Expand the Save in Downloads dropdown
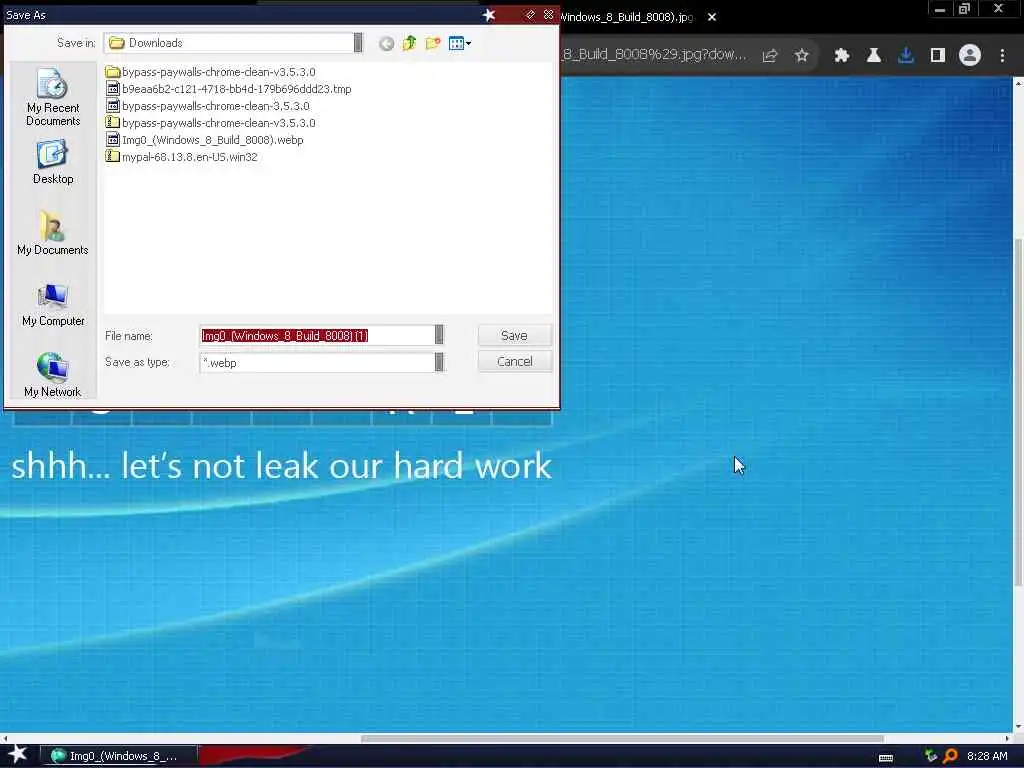 pyautogui.click(x=358, y=43)
